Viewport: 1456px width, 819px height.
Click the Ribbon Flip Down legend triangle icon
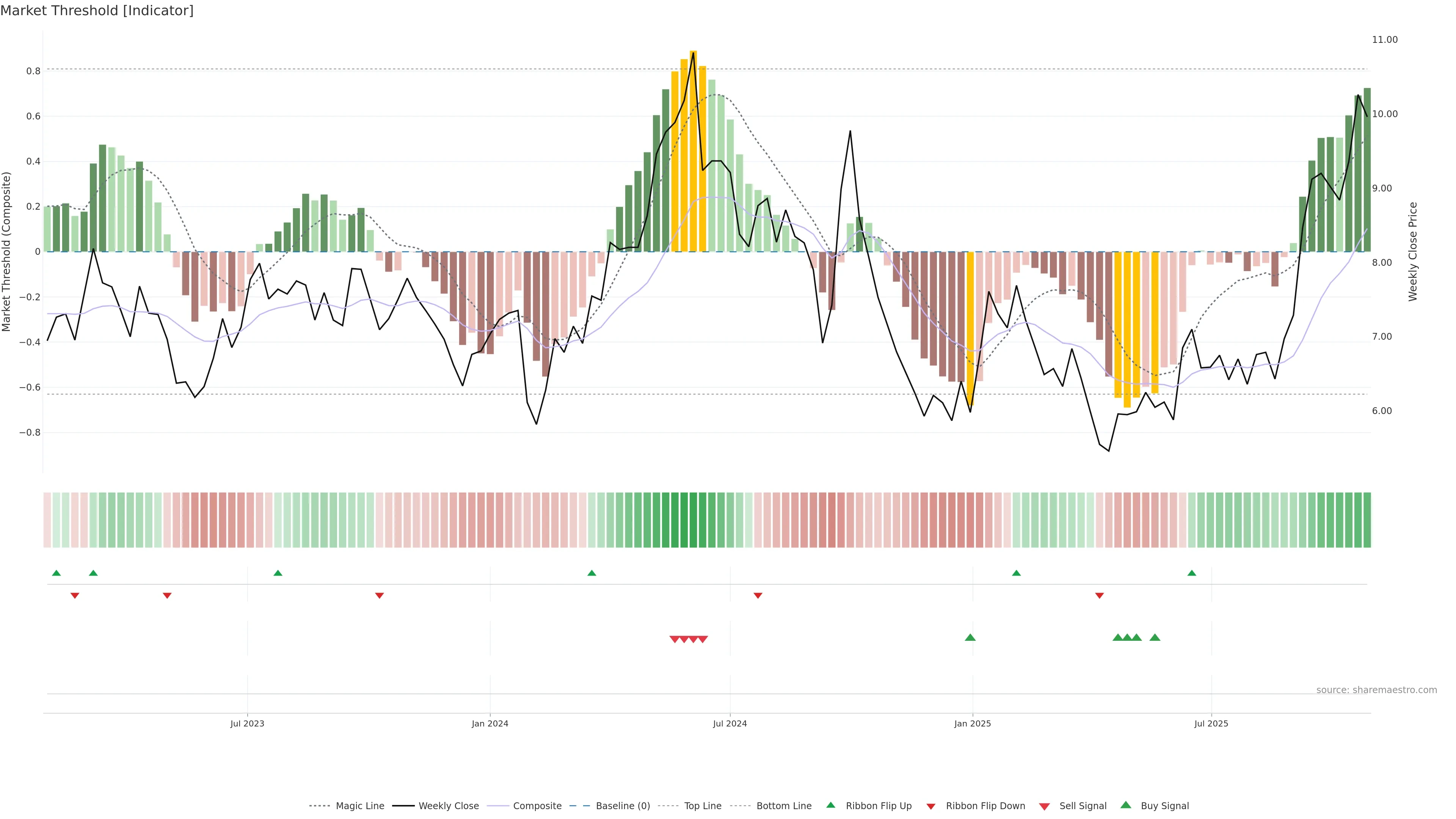[x=930, y=806]
